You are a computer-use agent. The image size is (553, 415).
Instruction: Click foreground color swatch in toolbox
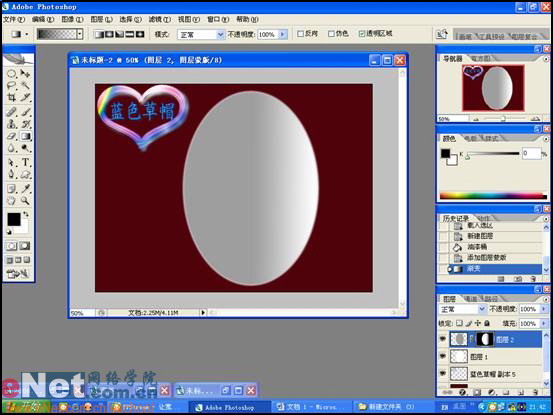pyautogui.click(x=14, y=219)
